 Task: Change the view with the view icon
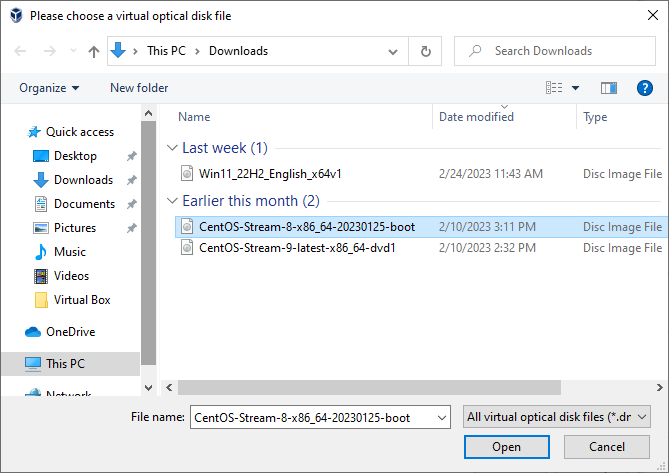click(554, 88)
